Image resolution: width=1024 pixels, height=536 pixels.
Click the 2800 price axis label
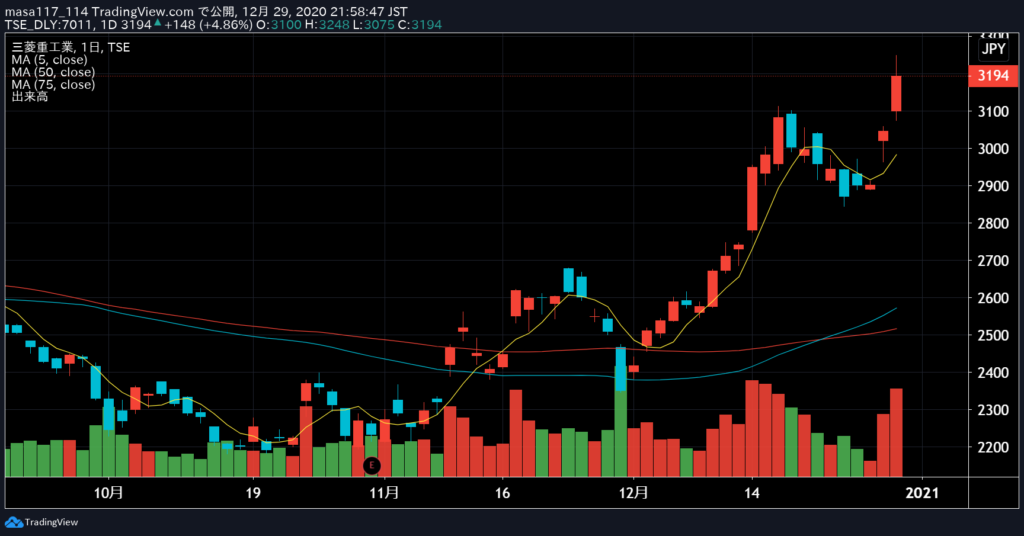pyautogui.click(x=993, y=223)
